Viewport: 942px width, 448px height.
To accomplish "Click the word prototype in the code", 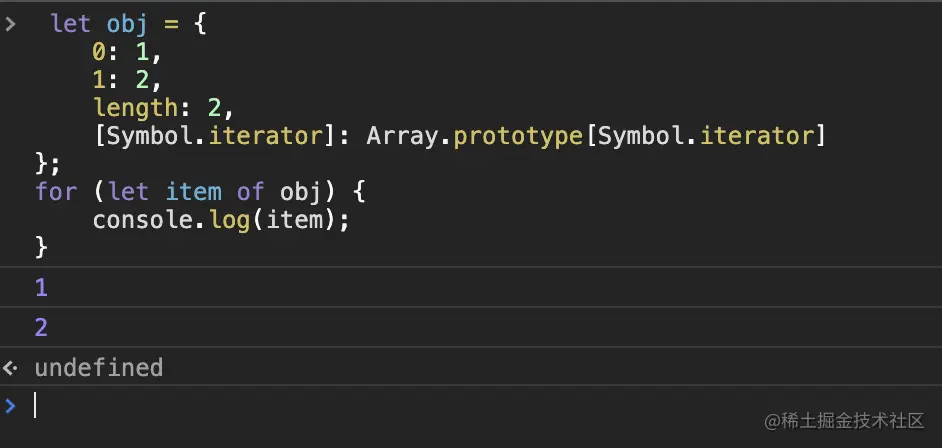I will click(518, 135).
